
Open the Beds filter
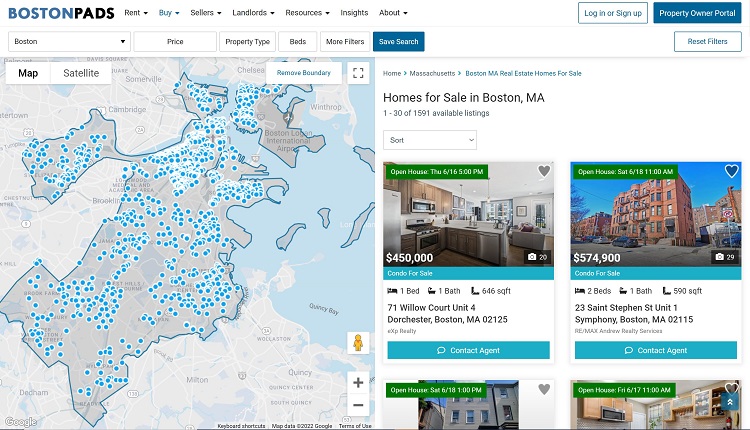(x=298, y=42)
